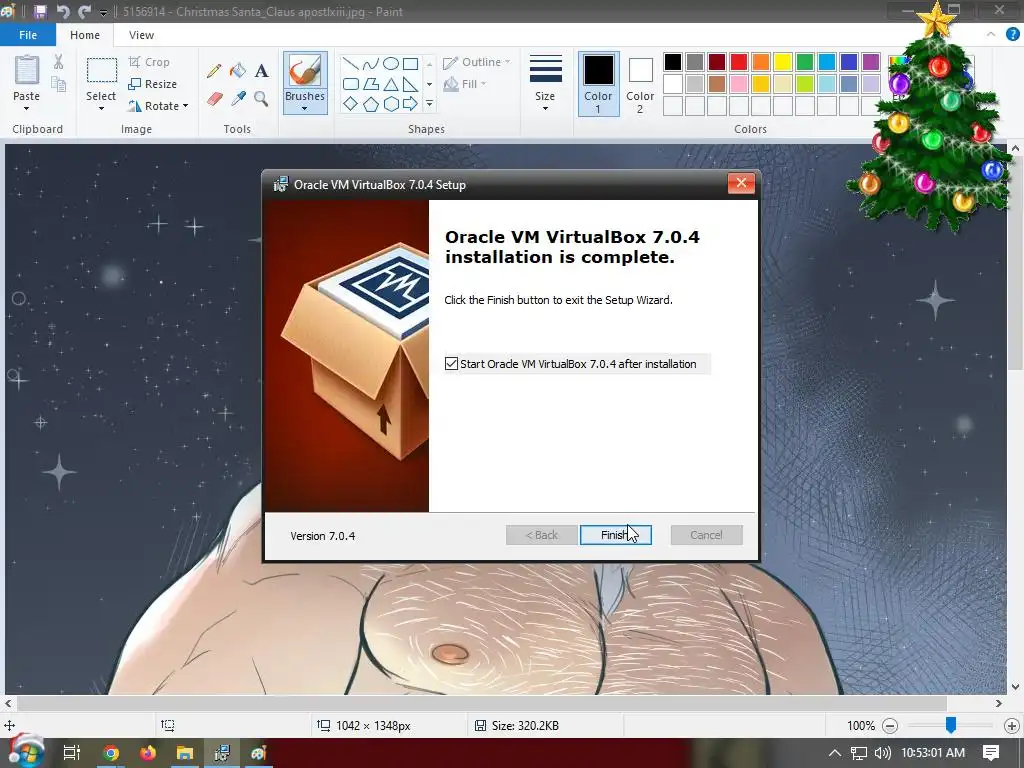Click the horizontal scrollbar right arrow
1024x768 pixels.
point(999,703)
